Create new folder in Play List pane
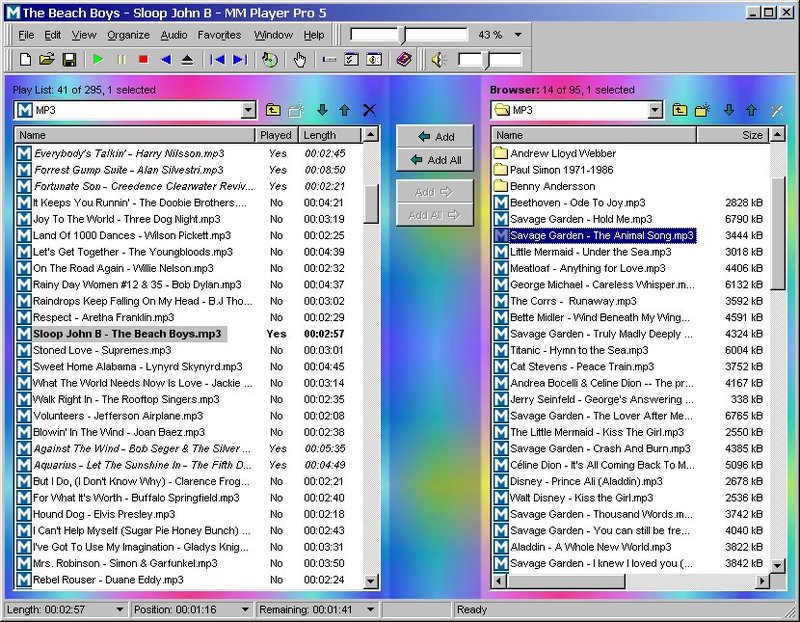 click(x=296, y=110)
